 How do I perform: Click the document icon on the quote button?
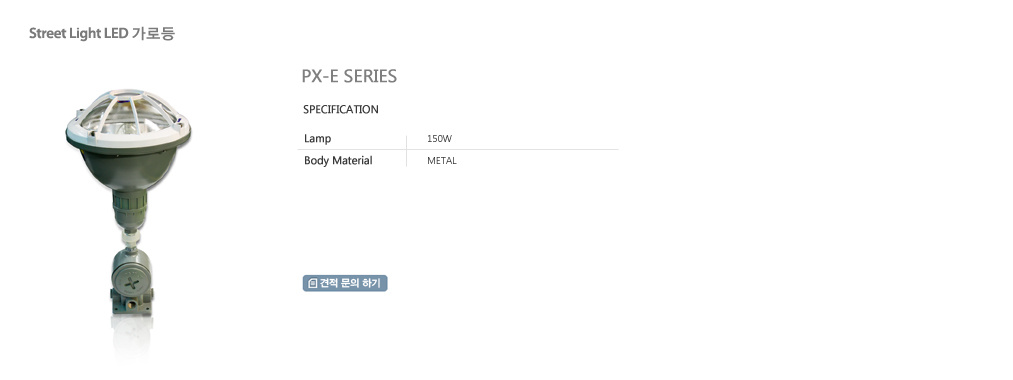coord(313,283)
